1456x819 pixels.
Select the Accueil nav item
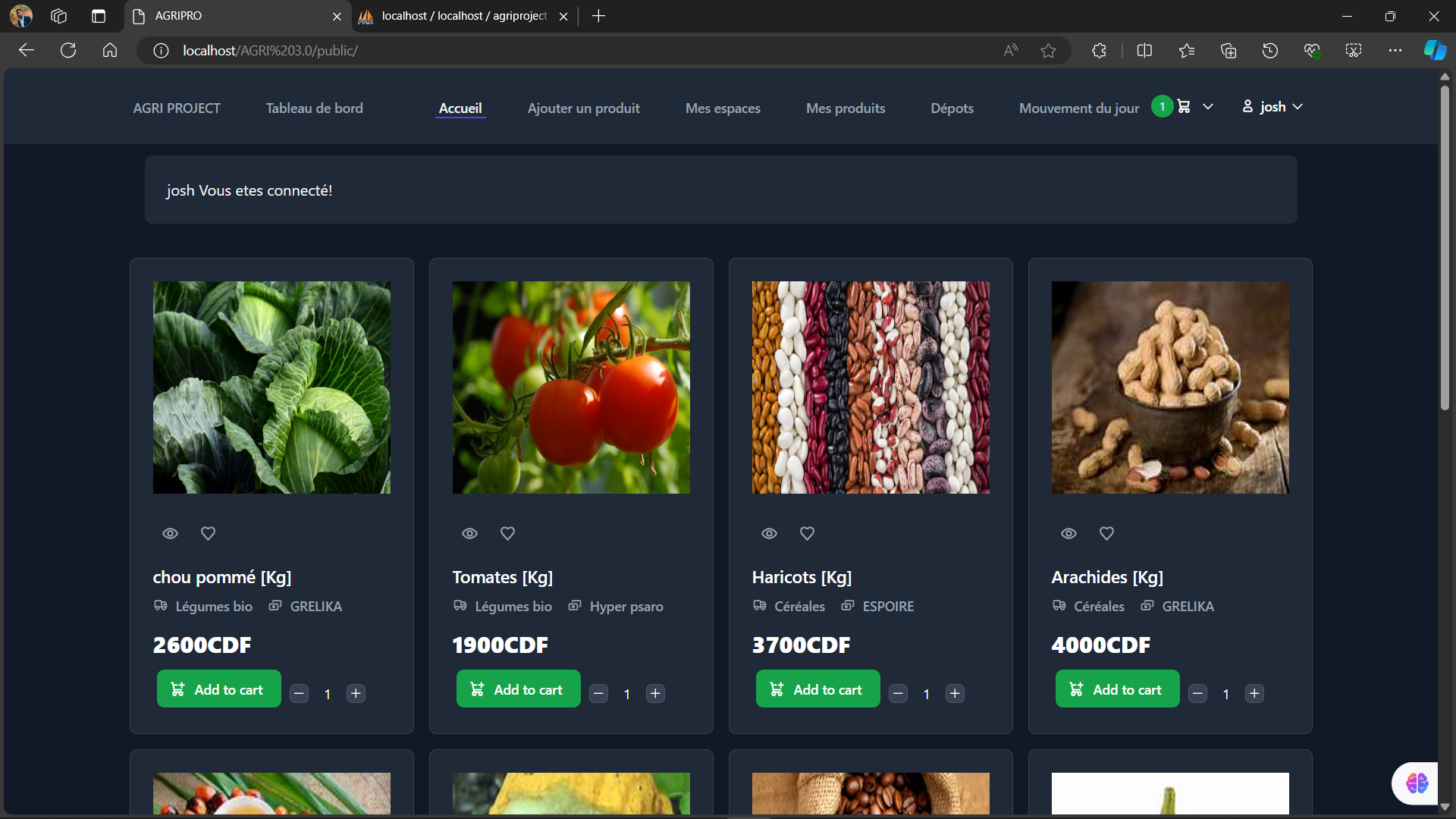click(460, 108)
